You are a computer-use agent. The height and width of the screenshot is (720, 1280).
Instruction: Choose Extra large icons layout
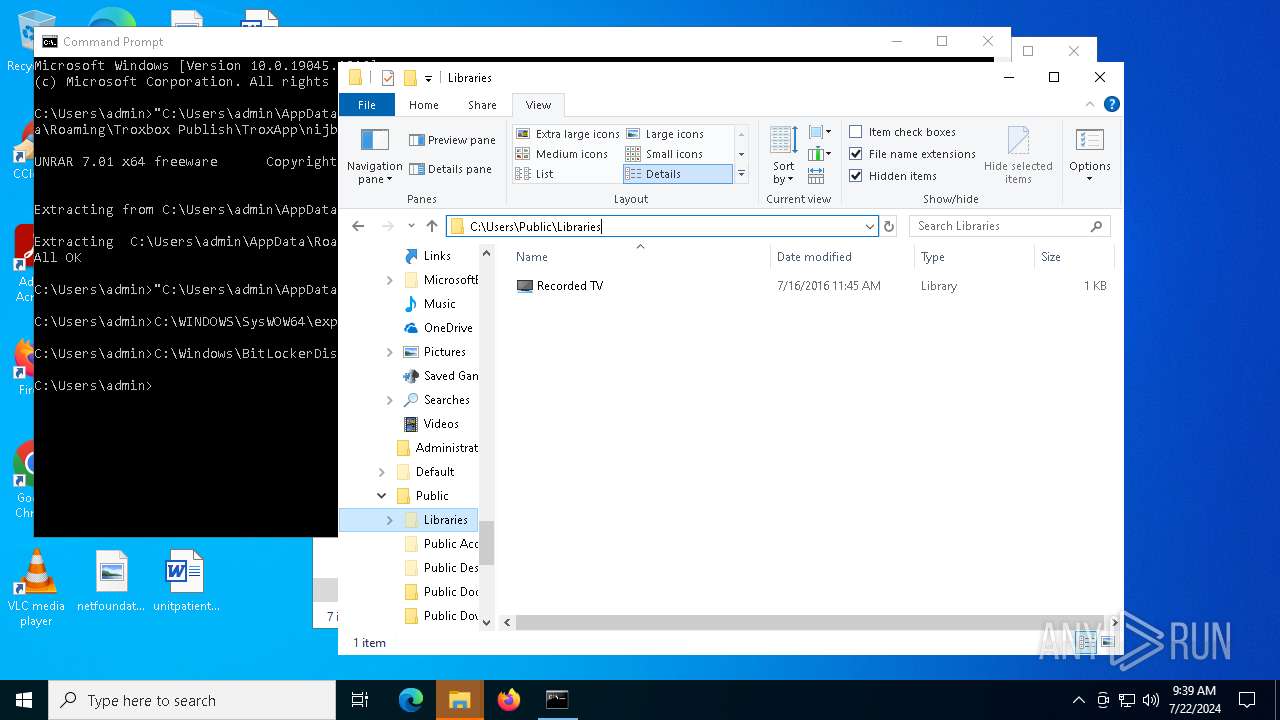click(x=567, y=134)
